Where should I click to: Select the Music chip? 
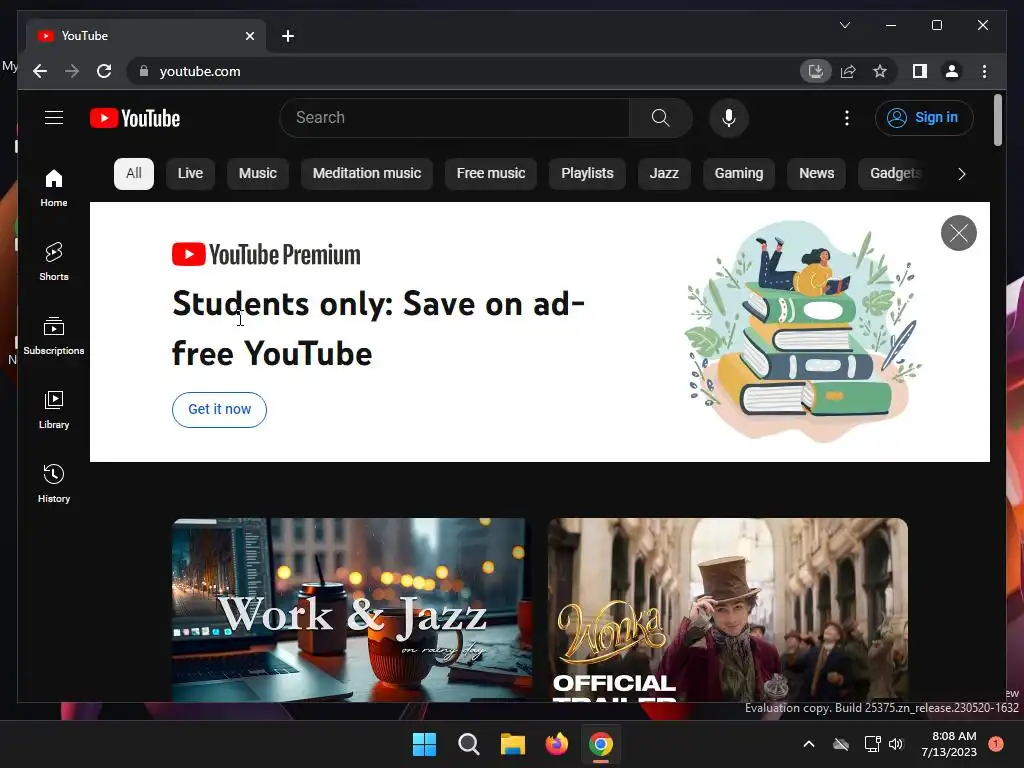click(x=257, y=174)
